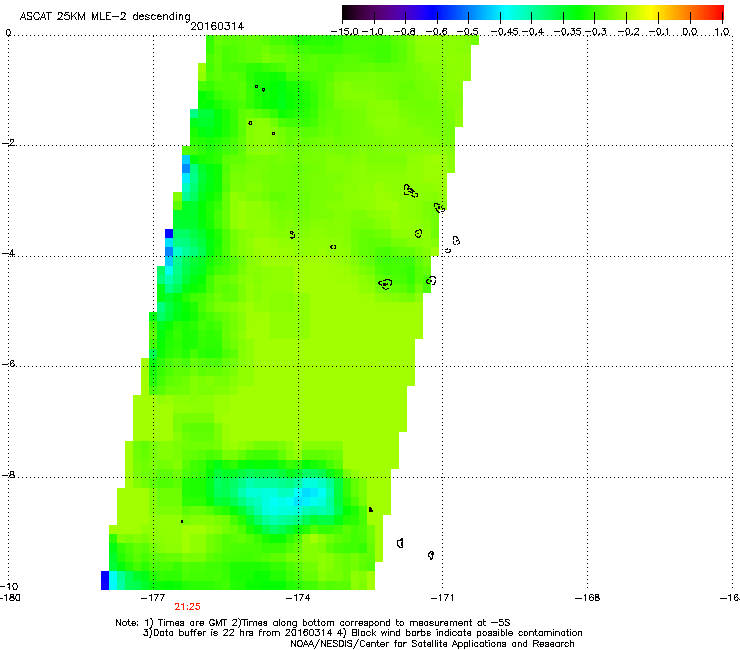Select the date label "20160314" under the title

217,26
